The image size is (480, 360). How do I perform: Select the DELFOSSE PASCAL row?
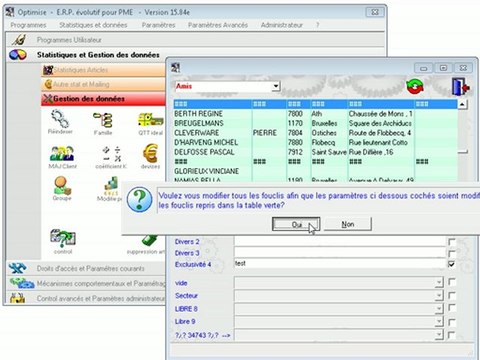[315, 152]
